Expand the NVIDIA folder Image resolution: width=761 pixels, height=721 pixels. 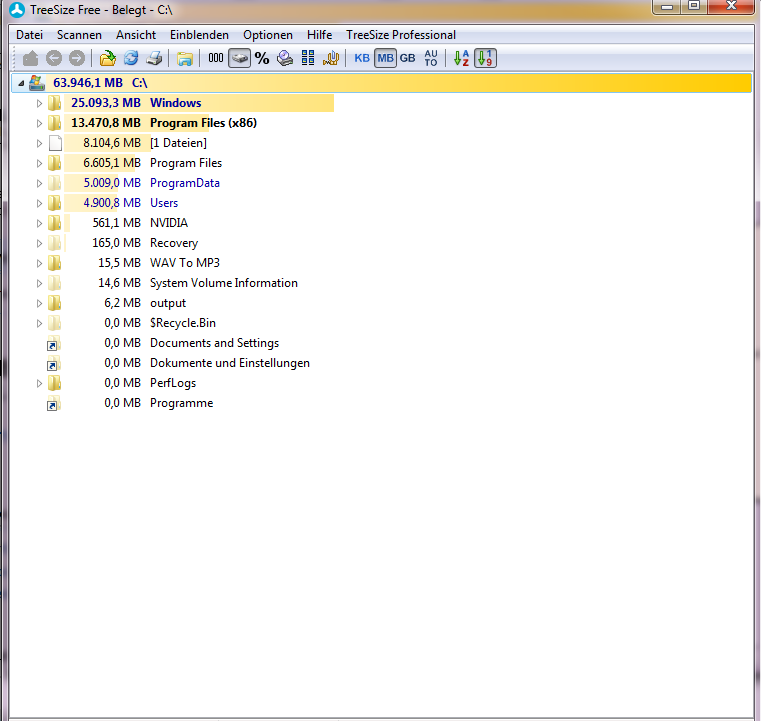39,223
